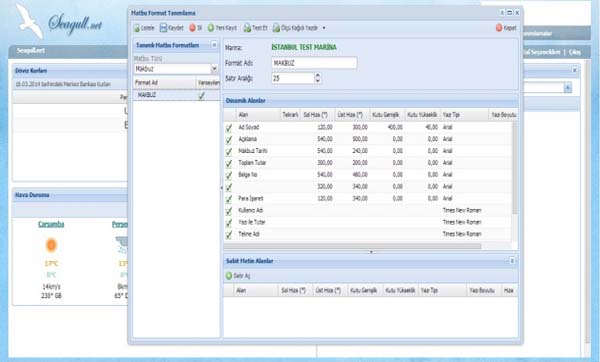Image resolution: width=600 pixels, height=362 pixels.
Task: Toggle the Ad Soyad row checkbox
Action: (229, 128)
